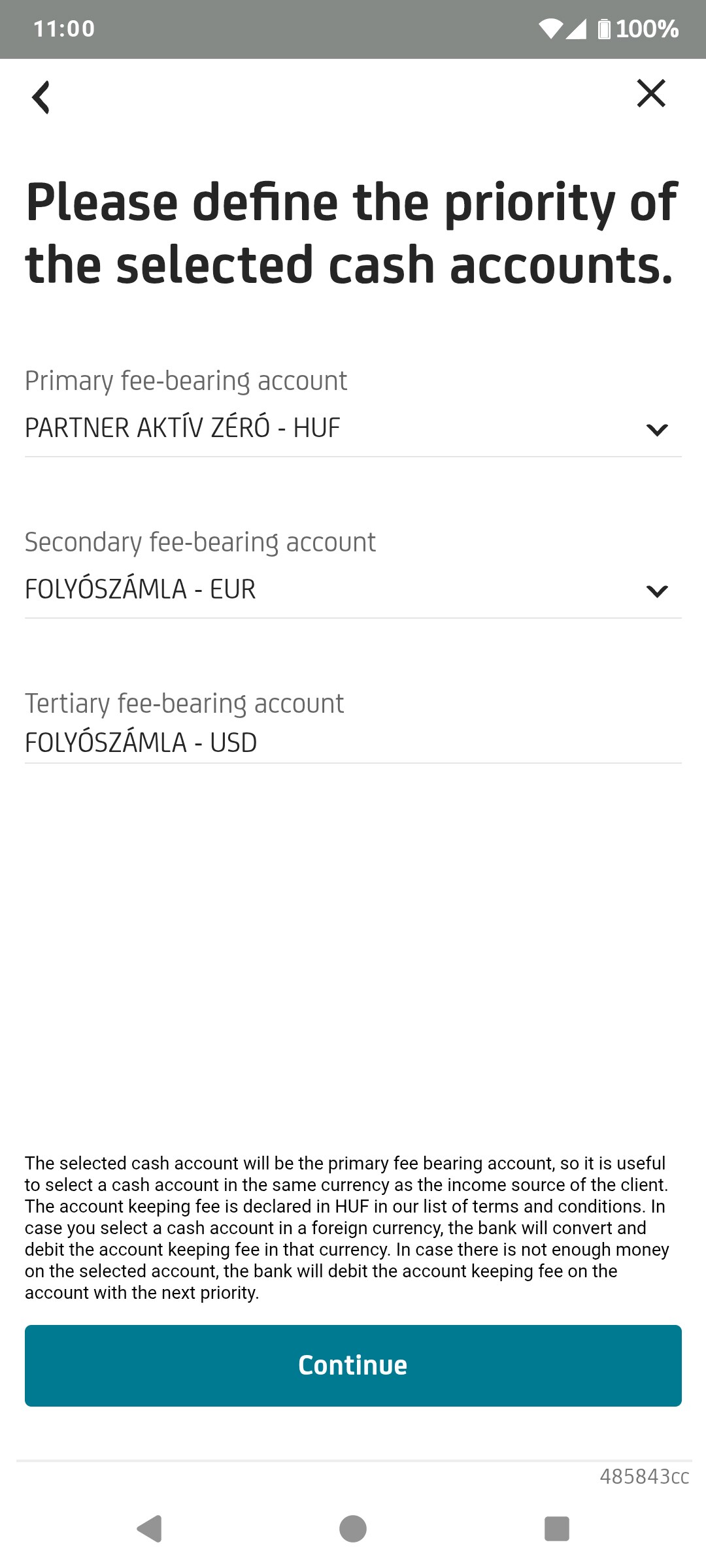
Task: Tap the 'Secondary fee-bearing account' label
Action: point(200,542)
